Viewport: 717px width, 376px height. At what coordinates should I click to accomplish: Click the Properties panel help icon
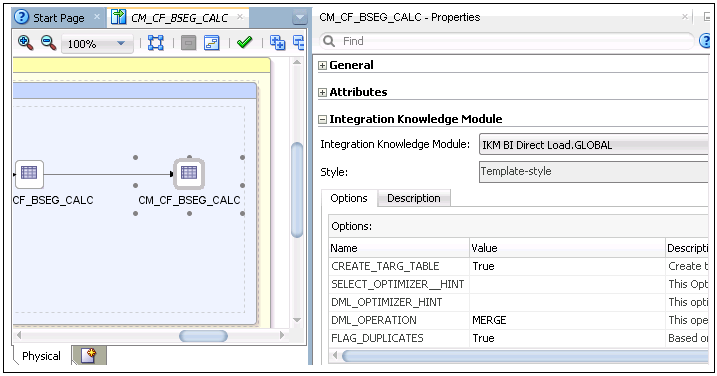[x=705, y=41]
